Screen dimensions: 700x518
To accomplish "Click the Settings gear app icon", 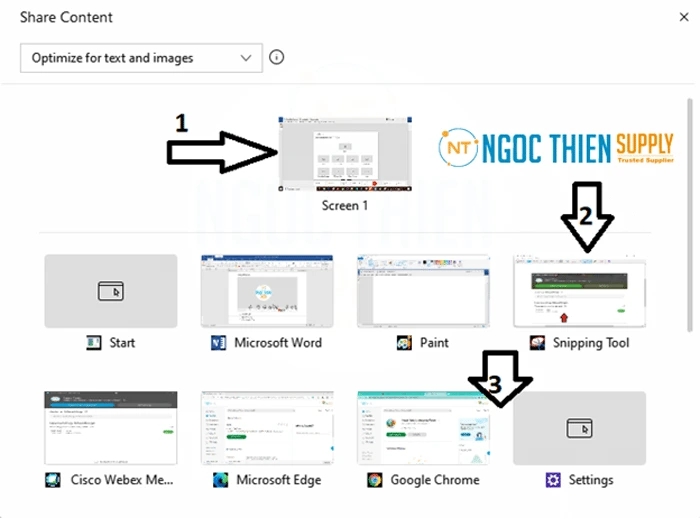I will [553, 480].
